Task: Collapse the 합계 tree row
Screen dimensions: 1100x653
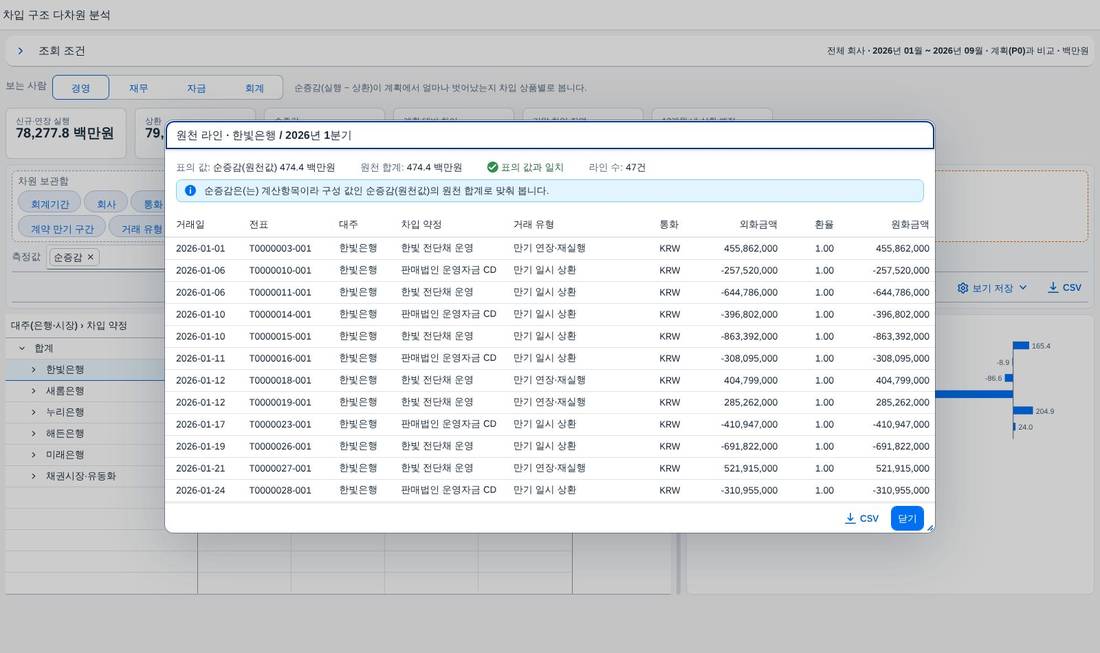Action: click(22, 348)
